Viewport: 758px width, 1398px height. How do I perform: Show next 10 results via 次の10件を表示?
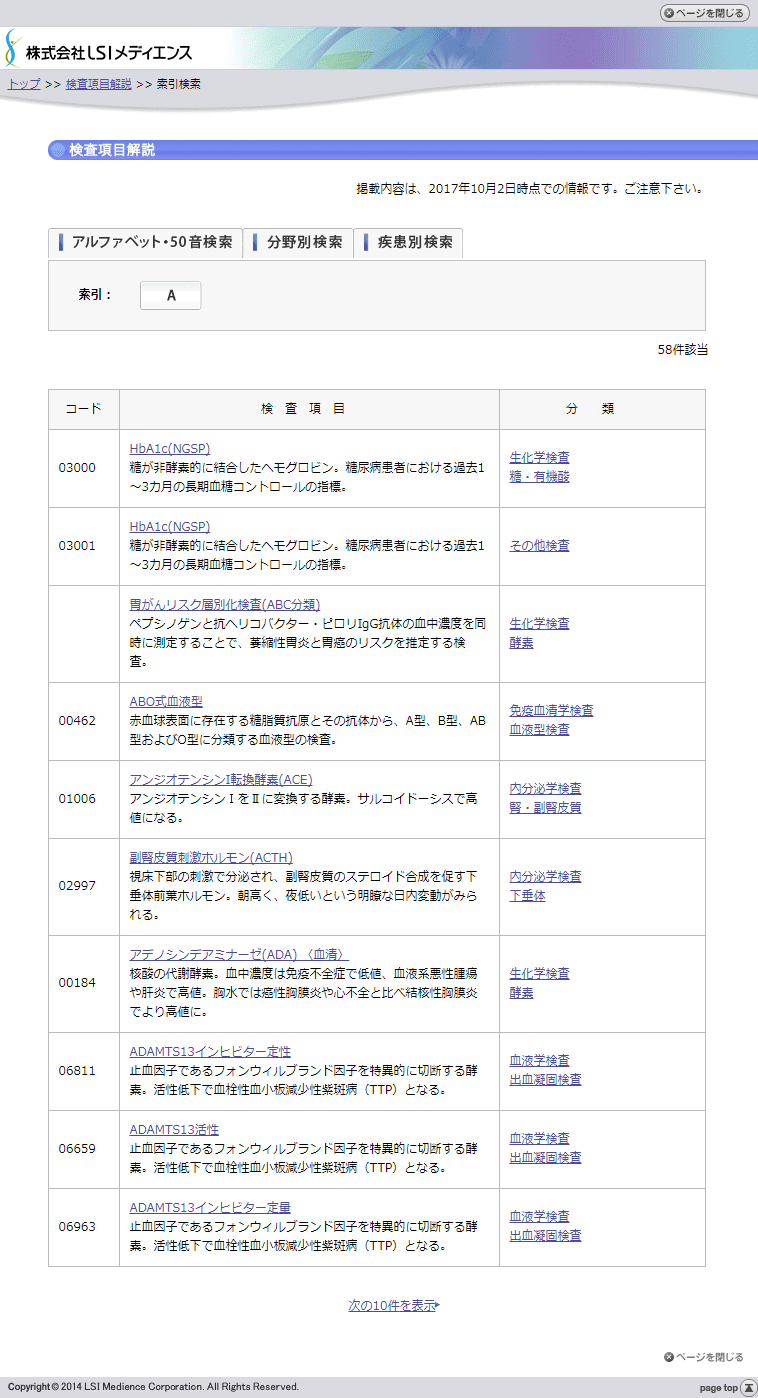[393, 1305]
